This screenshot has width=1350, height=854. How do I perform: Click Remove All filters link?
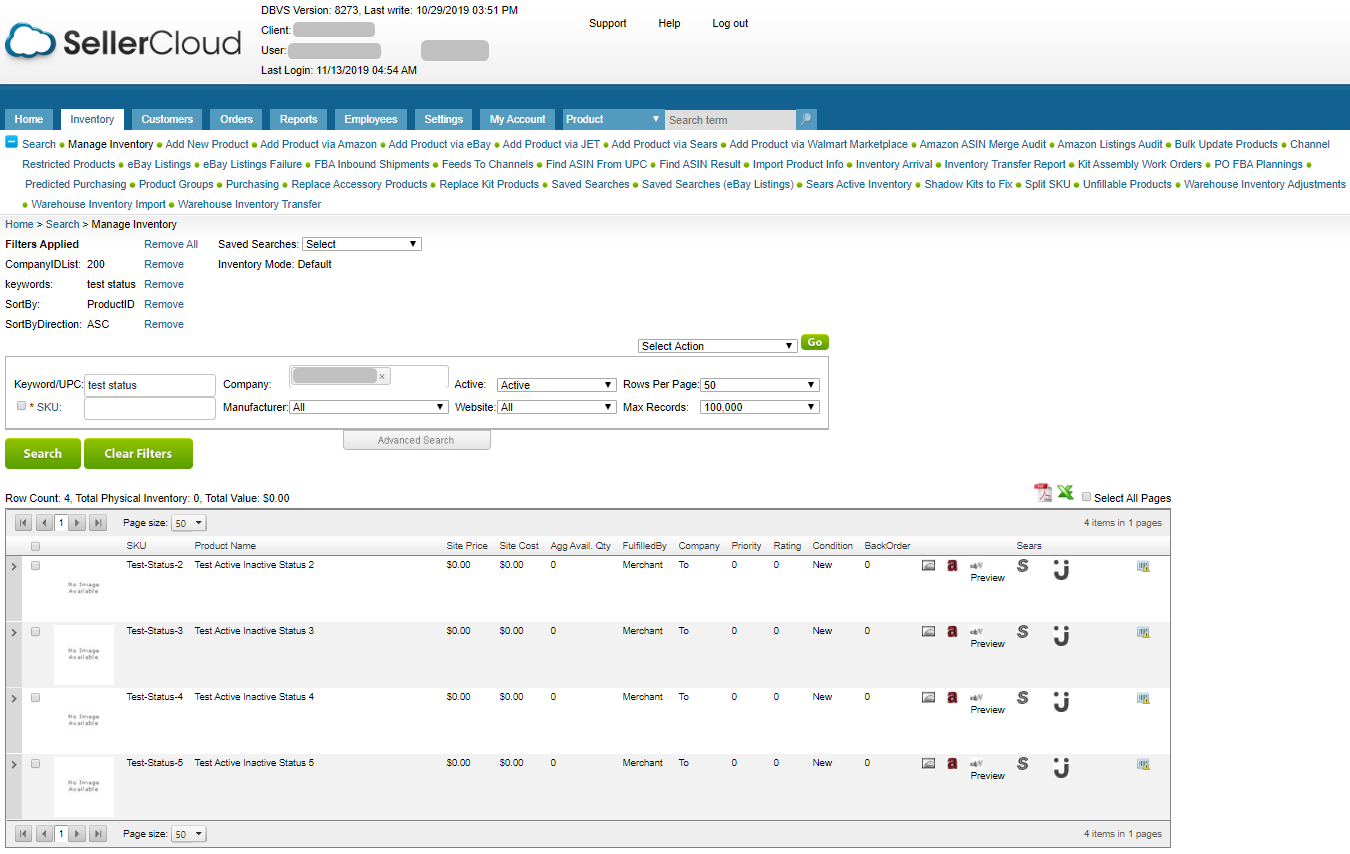click(171, 244)
